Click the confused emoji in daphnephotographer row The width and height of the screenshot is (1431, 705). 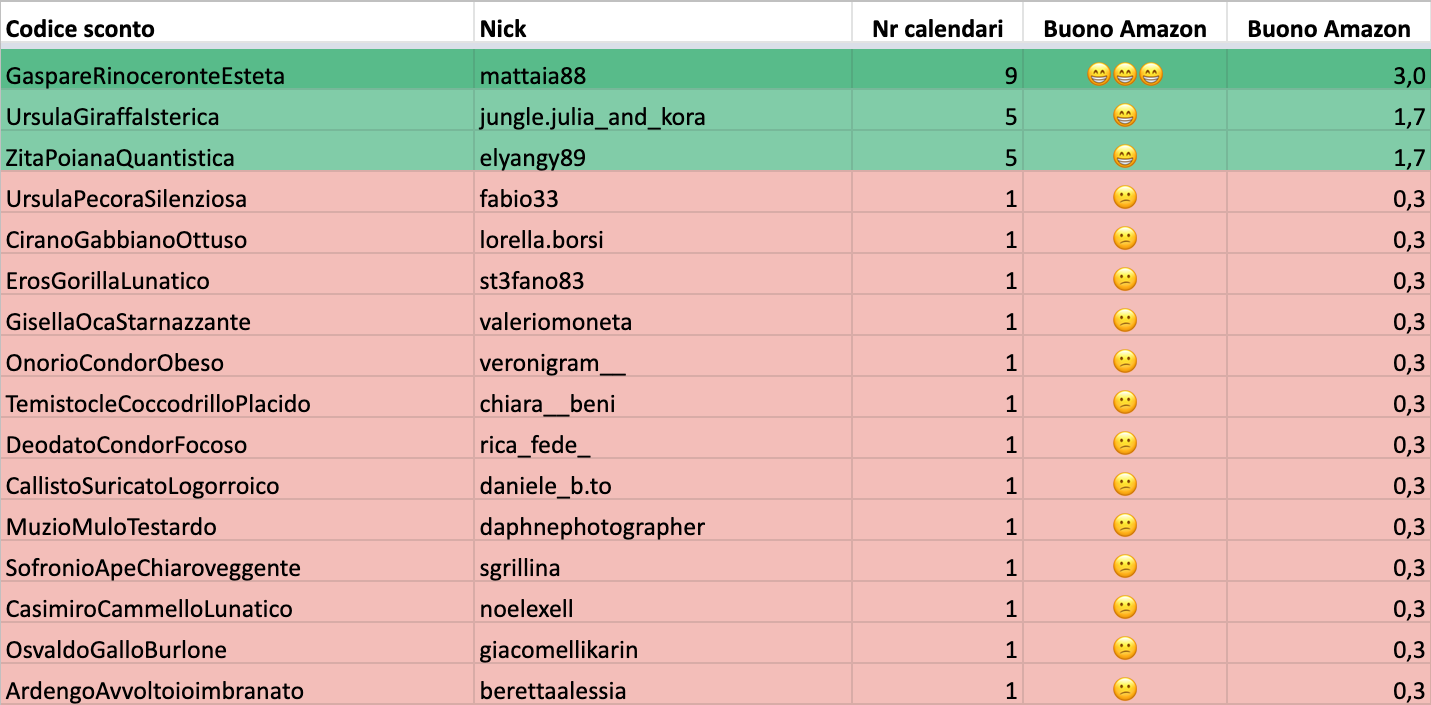pos(1125,526)
